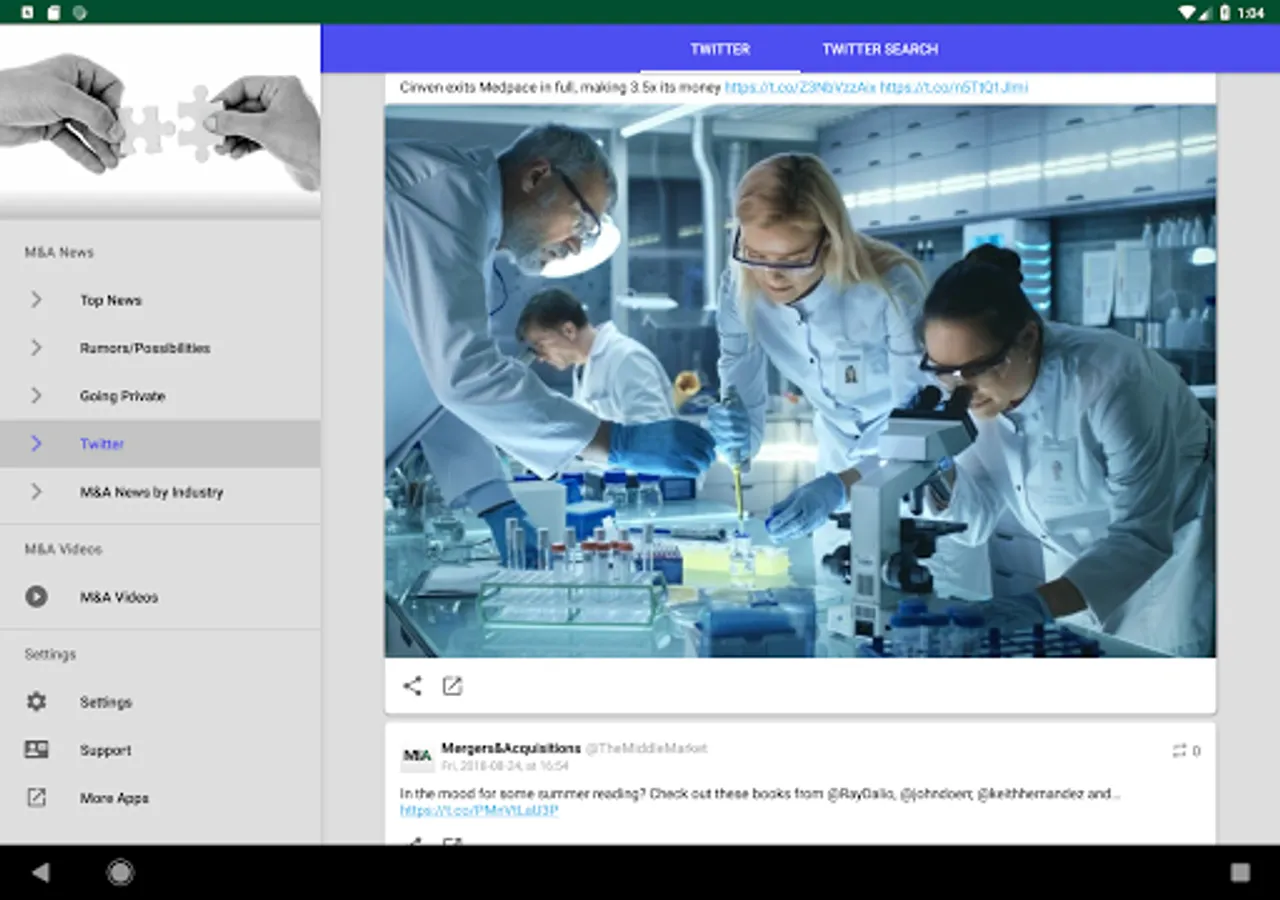Open the t.co/n5Tt link in Cinven tweet
Screen dimensions: 1280x900
pyautogui.click(x=954, y=88)
